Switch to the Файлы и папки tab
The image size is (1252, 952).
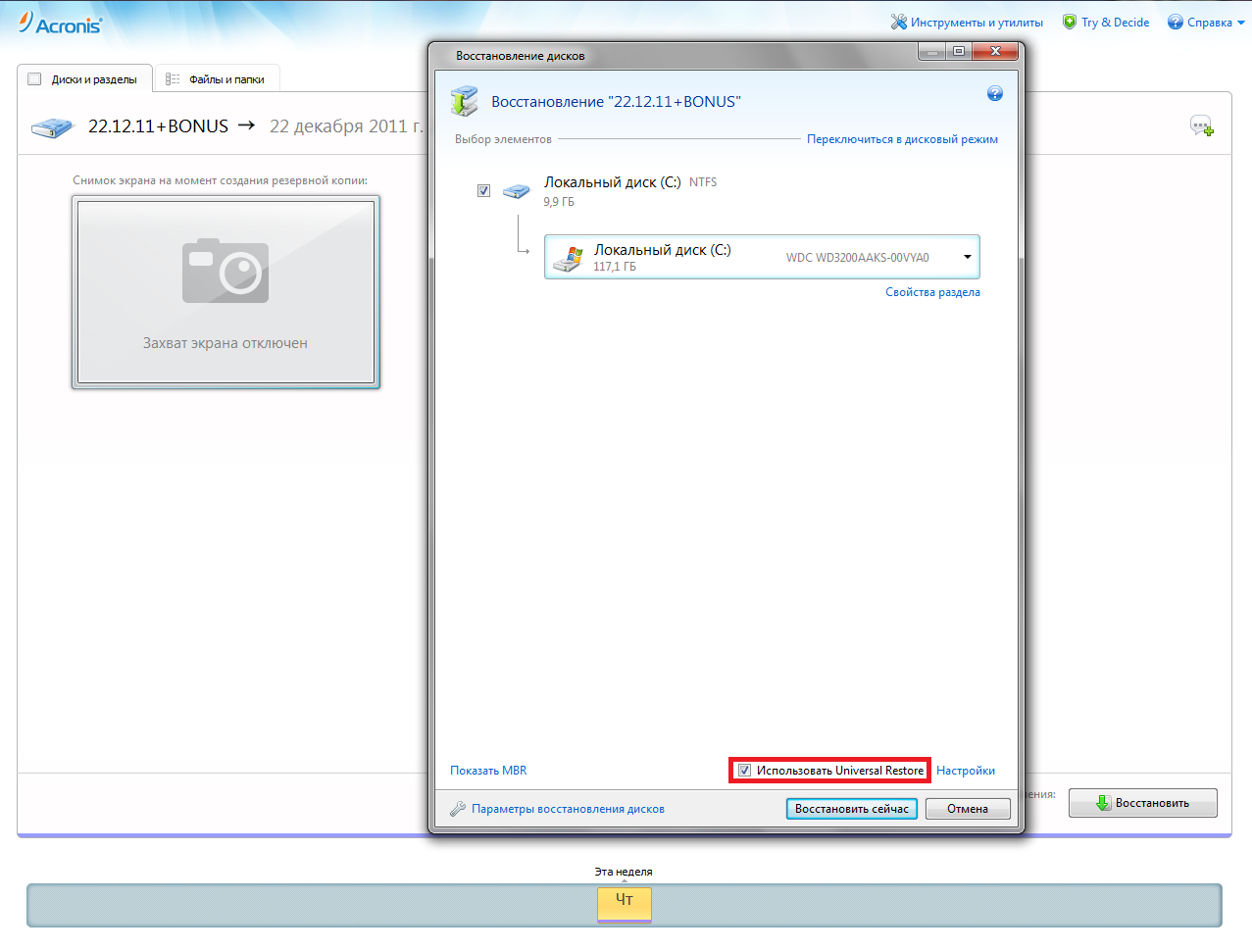[218, 79]
